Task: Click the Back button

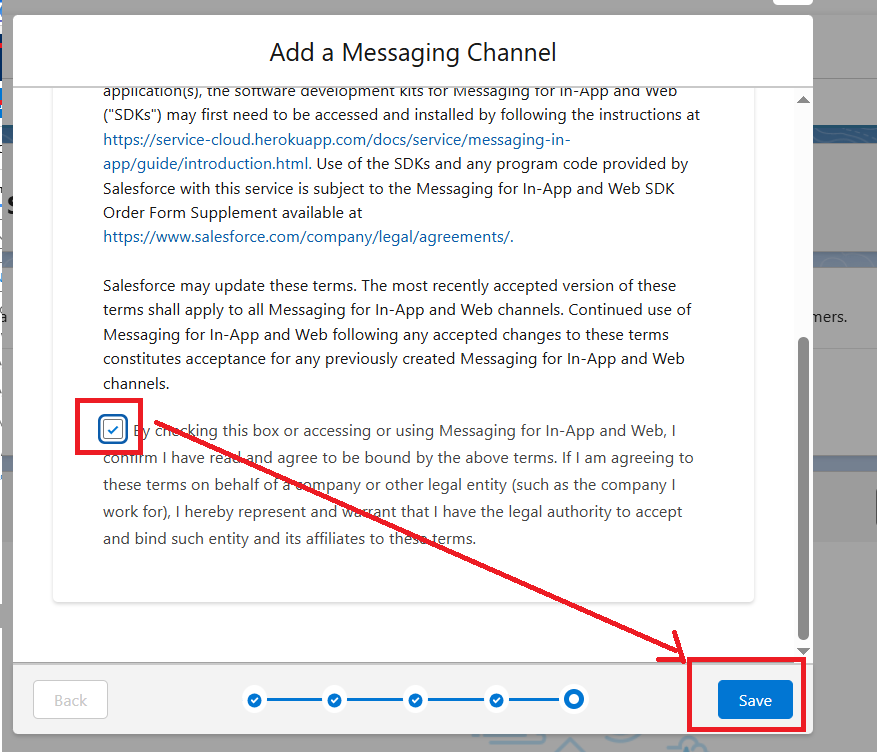Action: [x=70, y=700]
